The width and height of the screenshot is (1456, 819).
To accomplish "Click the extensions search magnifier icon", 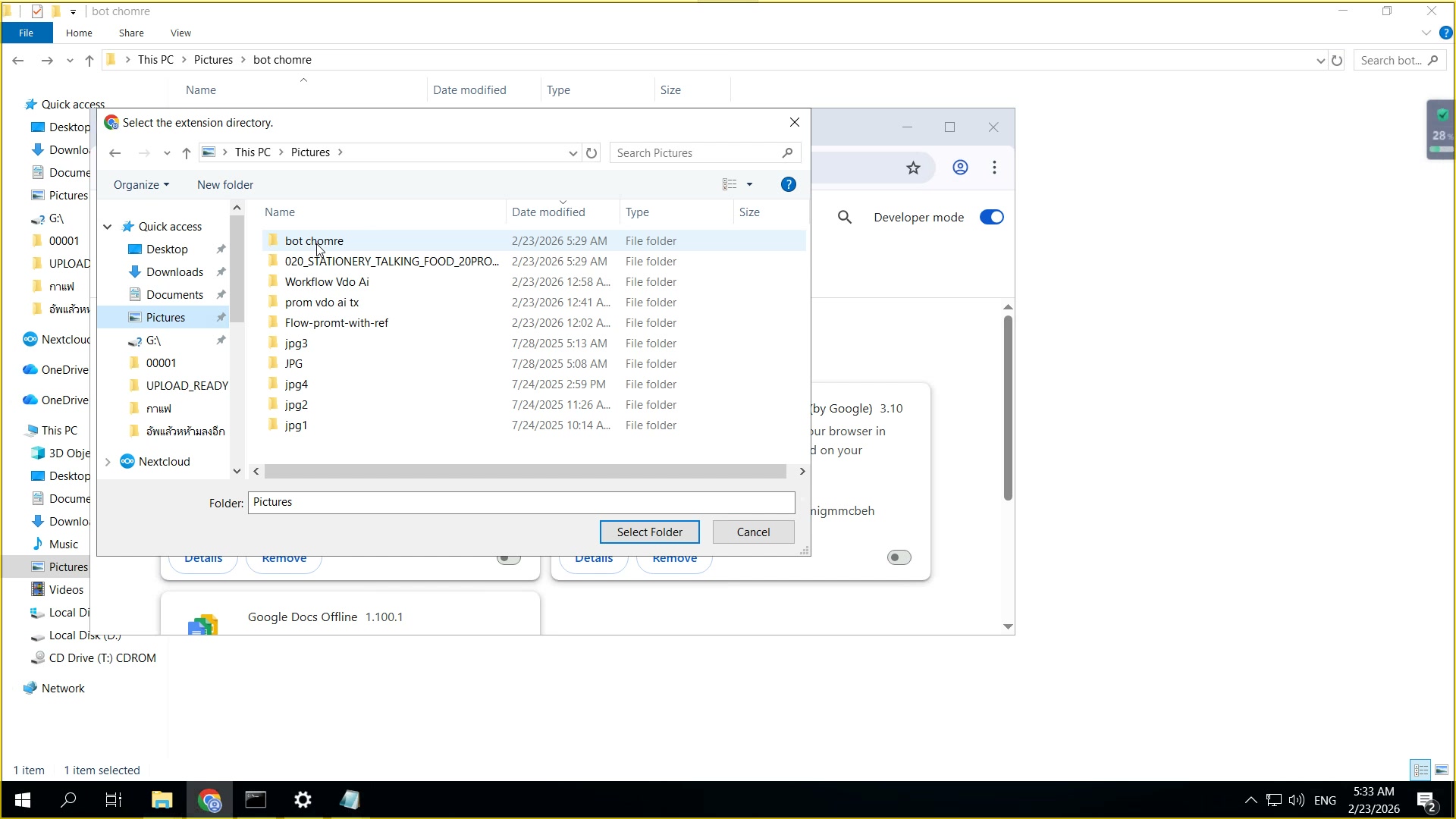I will coord(844,218).
